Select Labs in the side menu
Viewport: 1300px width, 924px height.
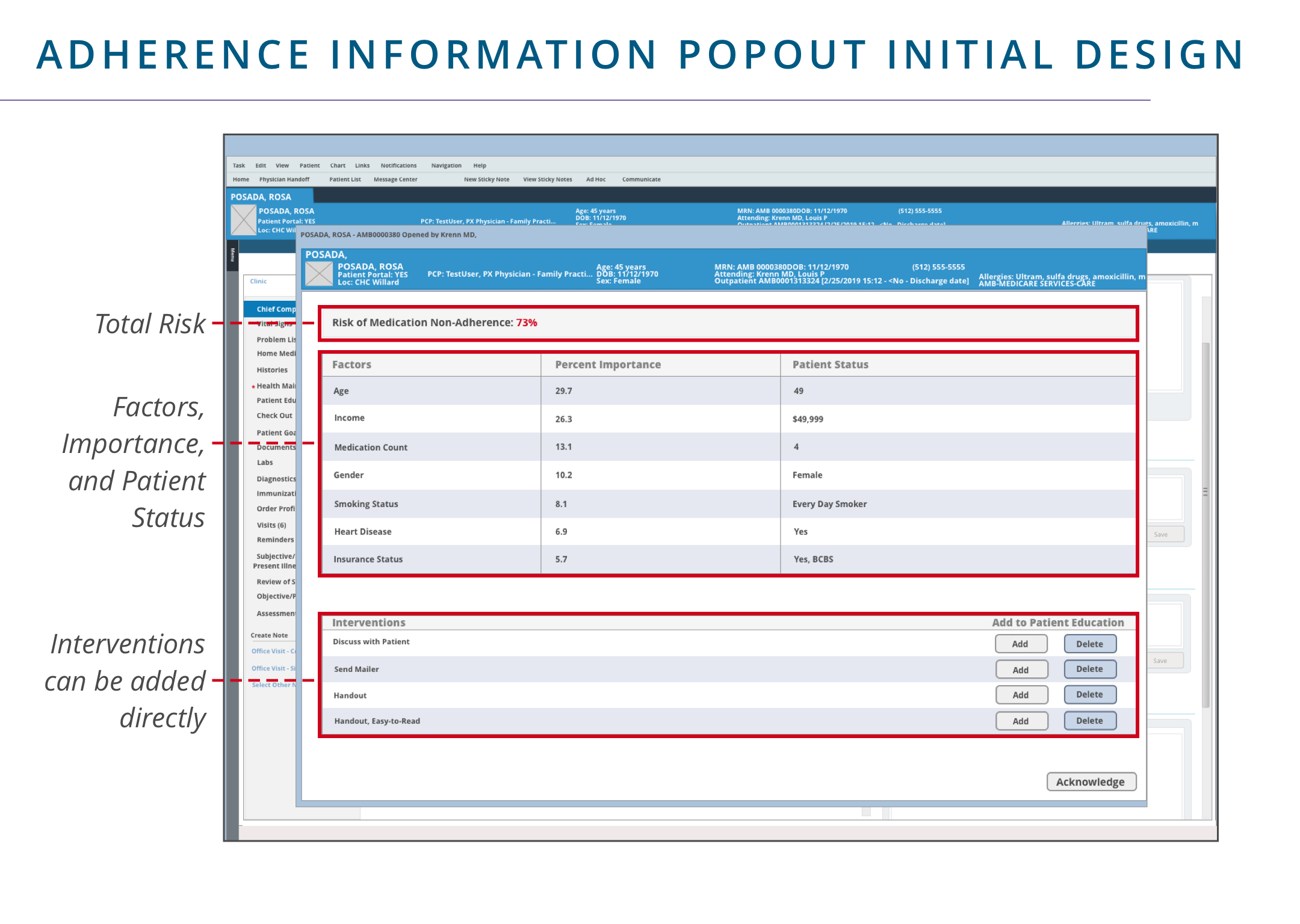pyautogui.click(x=265, y=463)
